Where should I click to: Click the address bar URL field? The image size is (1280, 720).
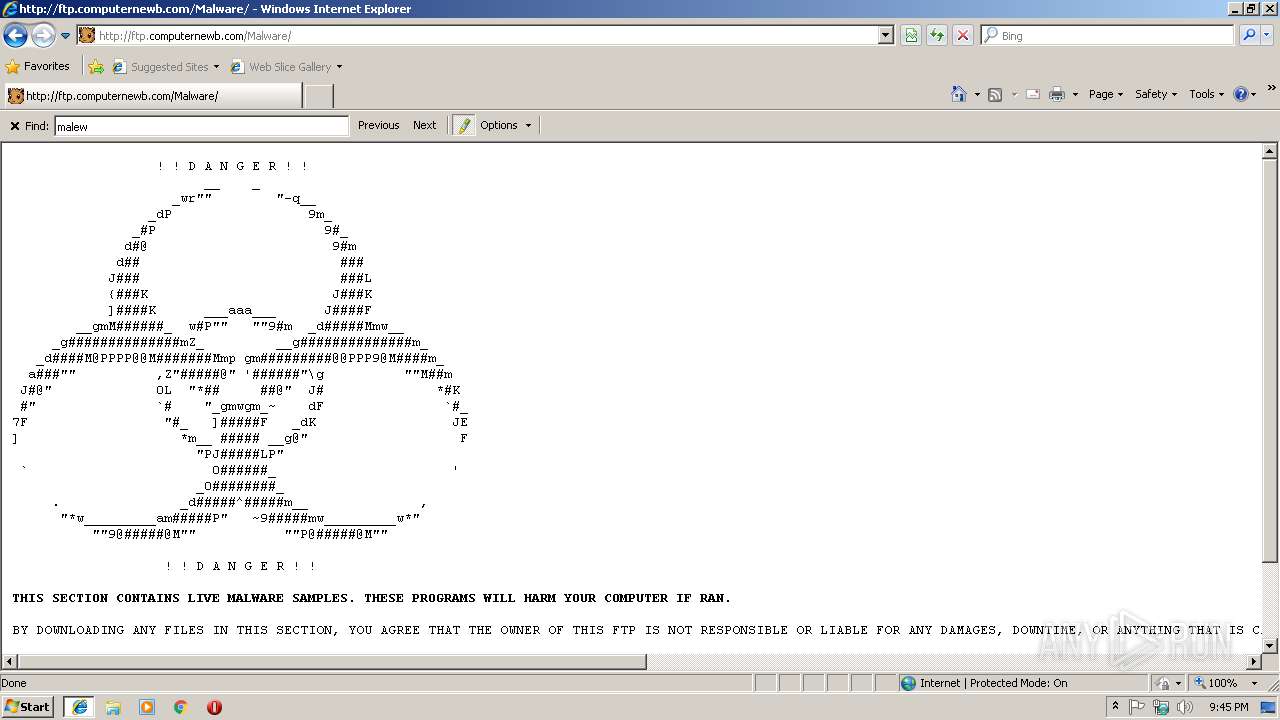(487, 36)
